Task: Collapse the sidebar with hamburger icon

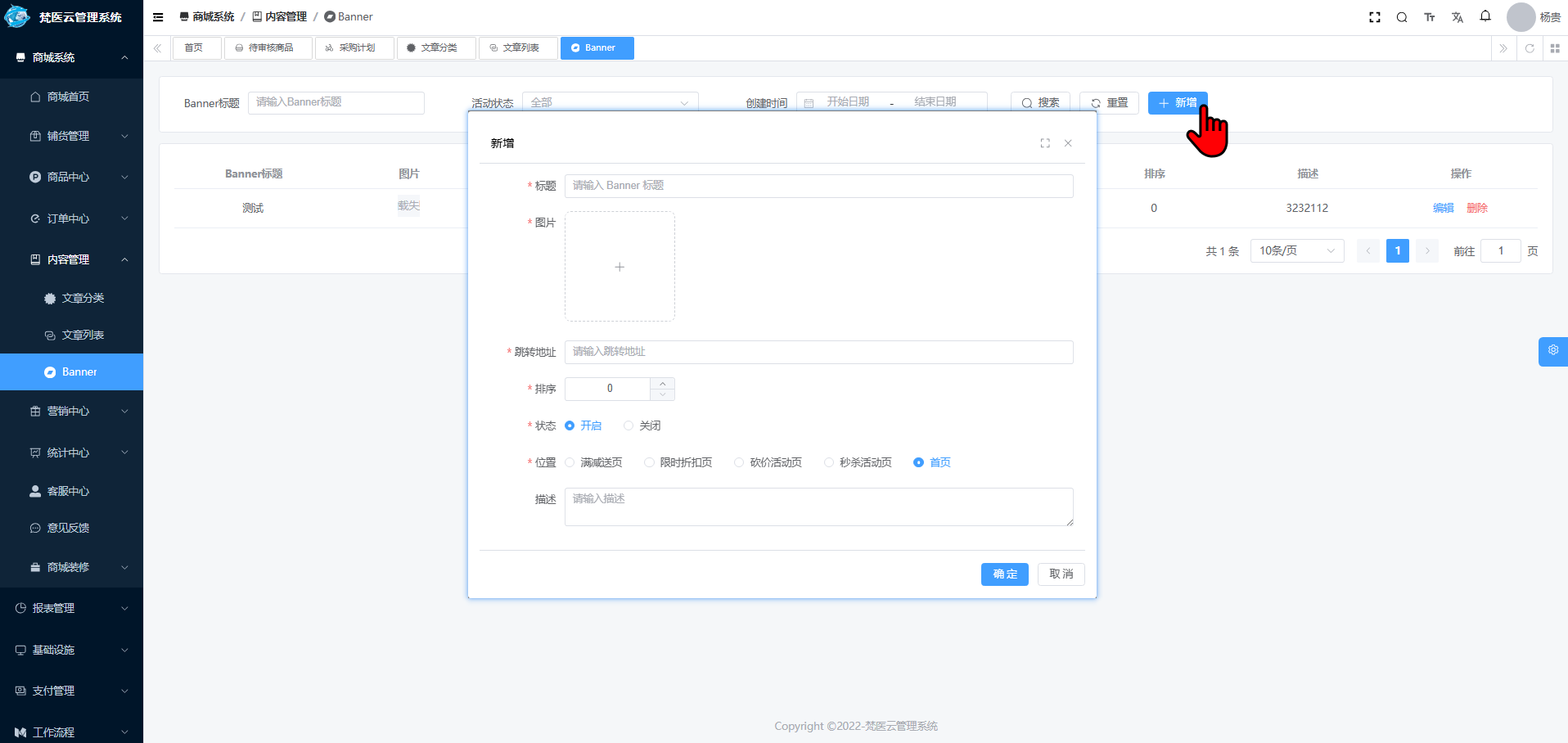Action: click(x=157, y=16)
